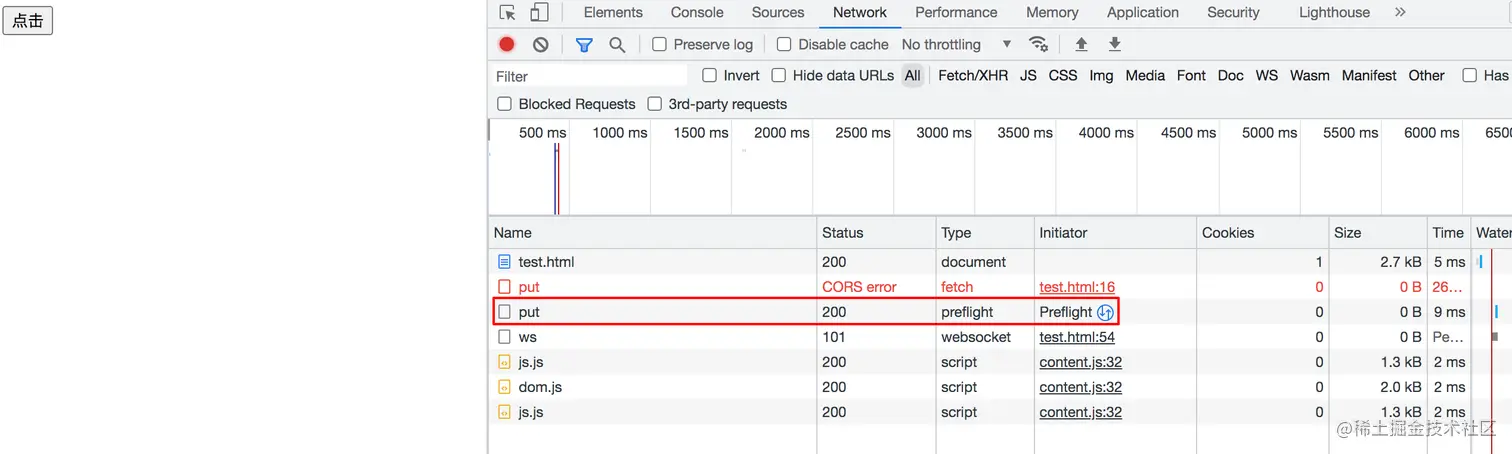Open network search magnifier
Viewport: 1512px width, 454px height.
[617, 44]
